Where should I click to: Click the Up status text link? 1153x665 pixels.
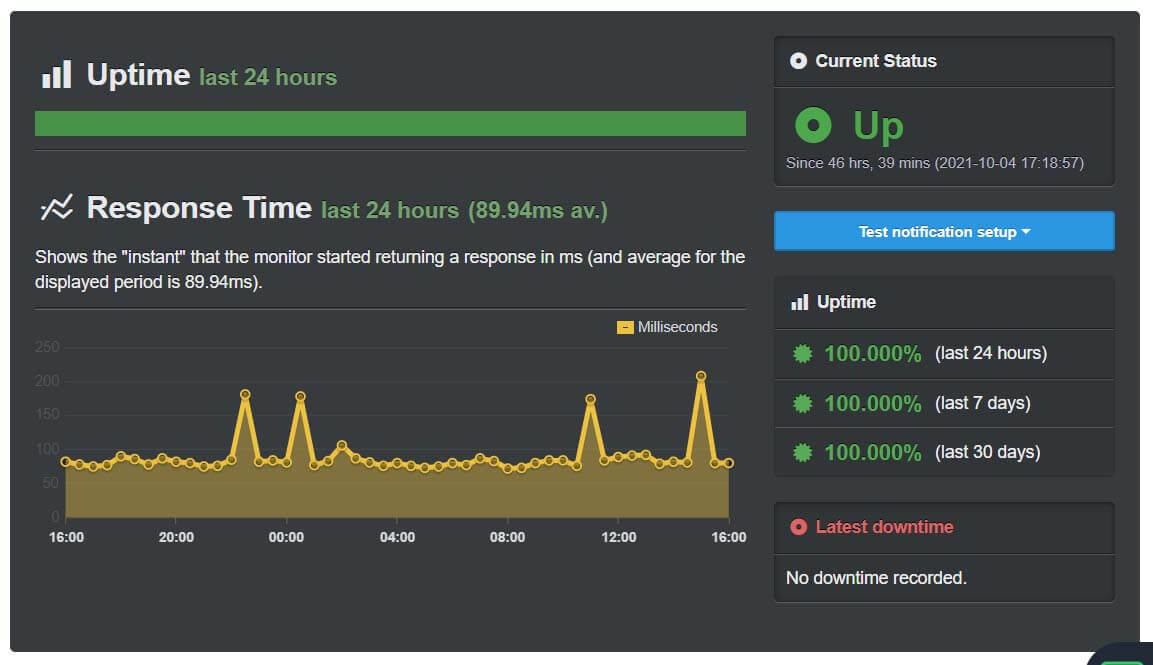click(x=880, y=125)
